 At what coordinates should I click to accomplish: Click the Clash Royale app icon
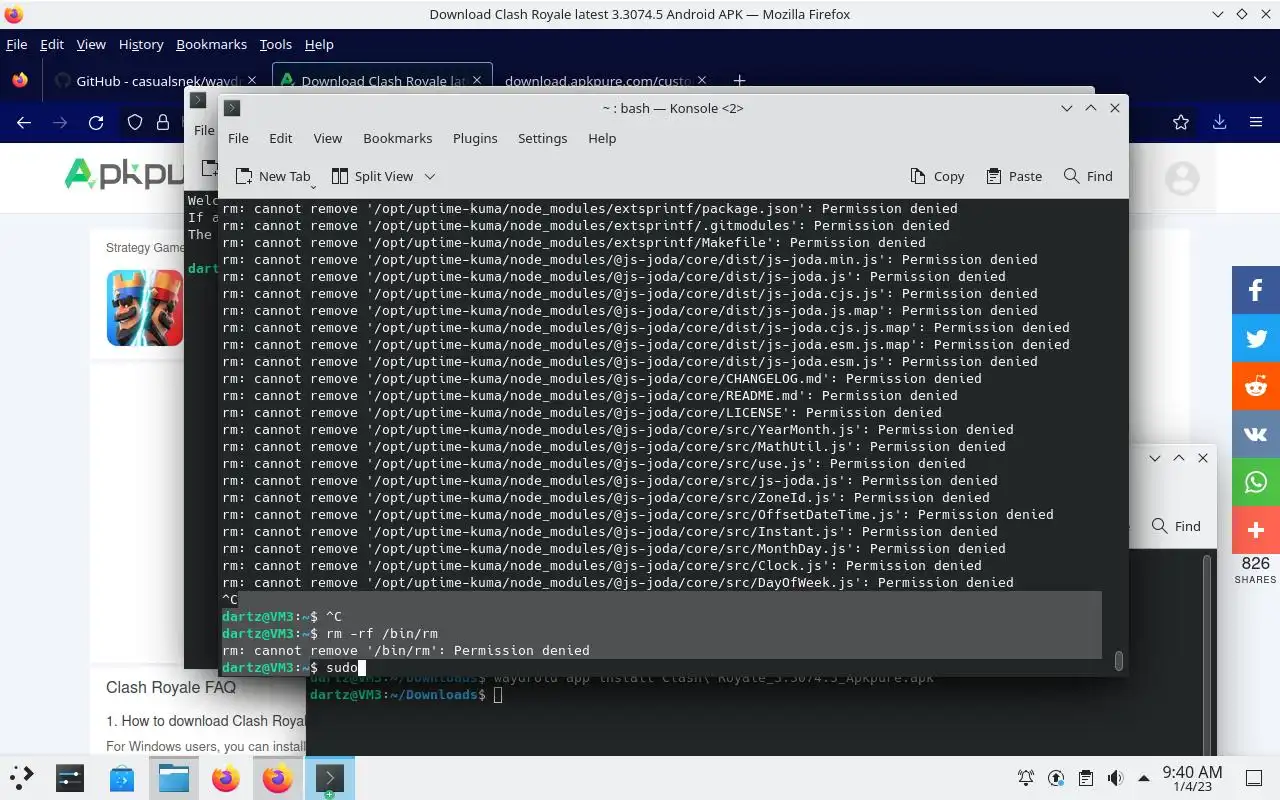pos(145,308)
